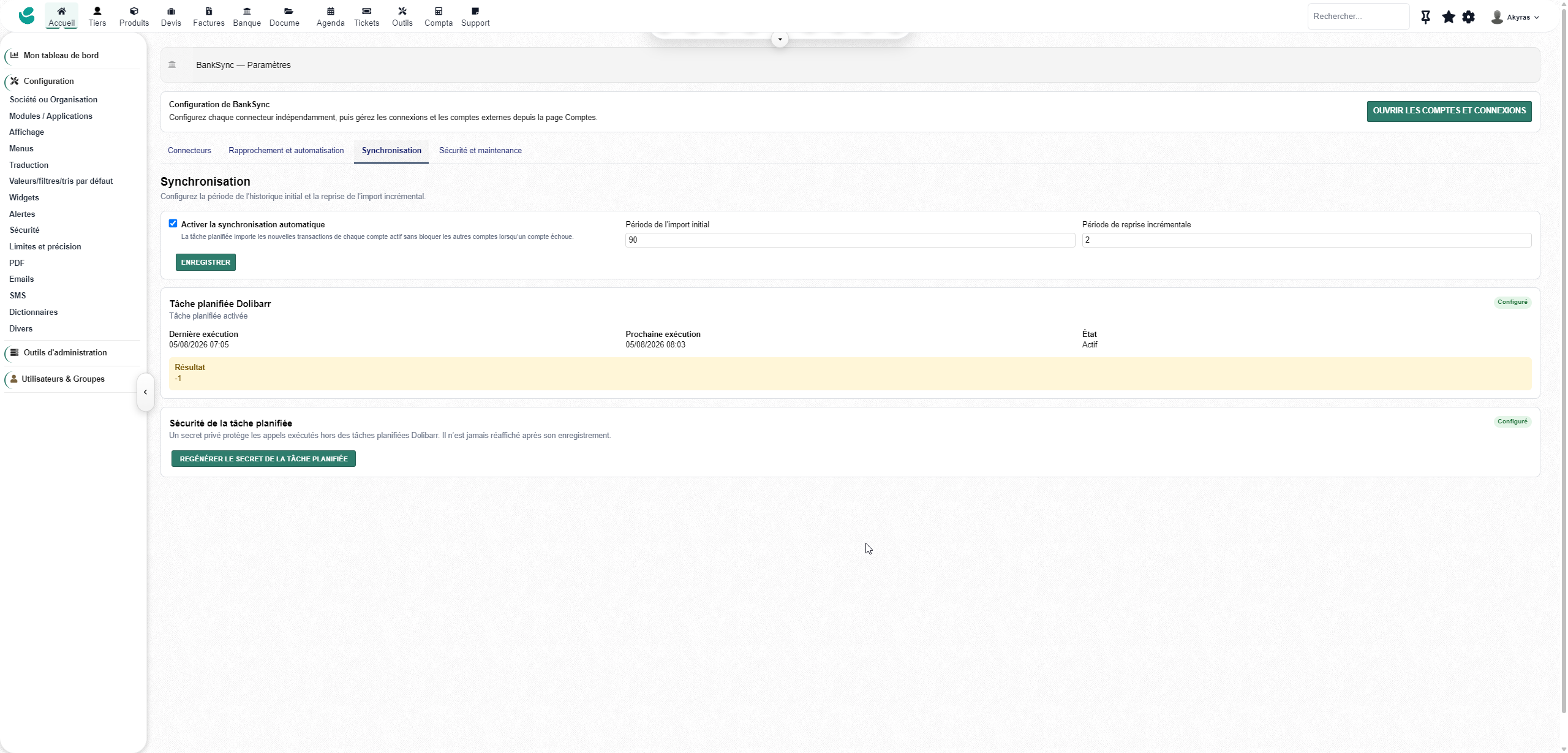Open Limites et précision settings

click(x=45, y=246)
